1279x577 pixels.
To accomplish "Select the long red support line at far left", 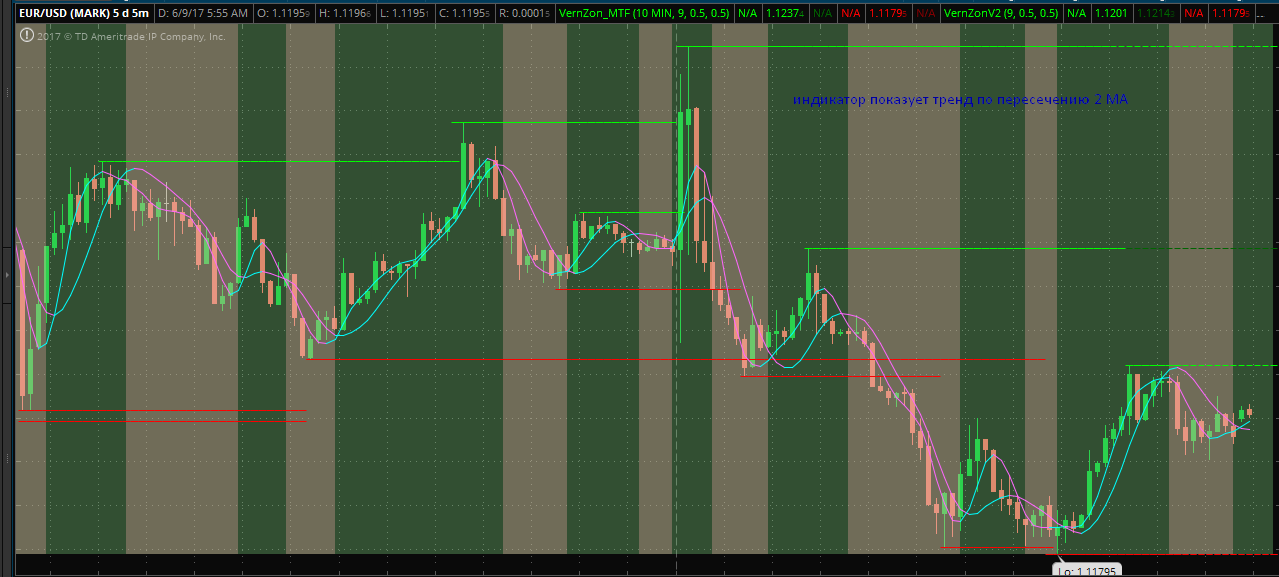I will (x=160, y=411).
